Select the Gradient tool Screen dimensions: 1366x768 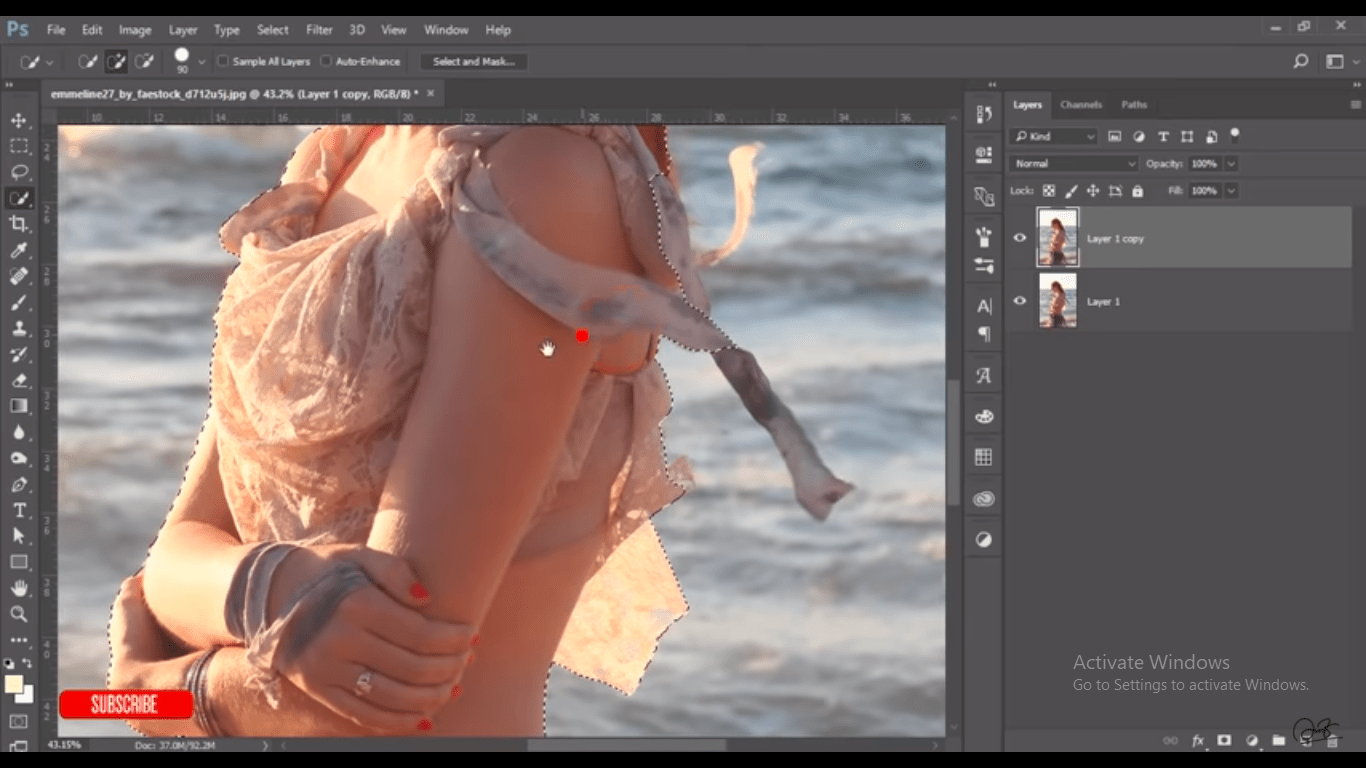19,406
